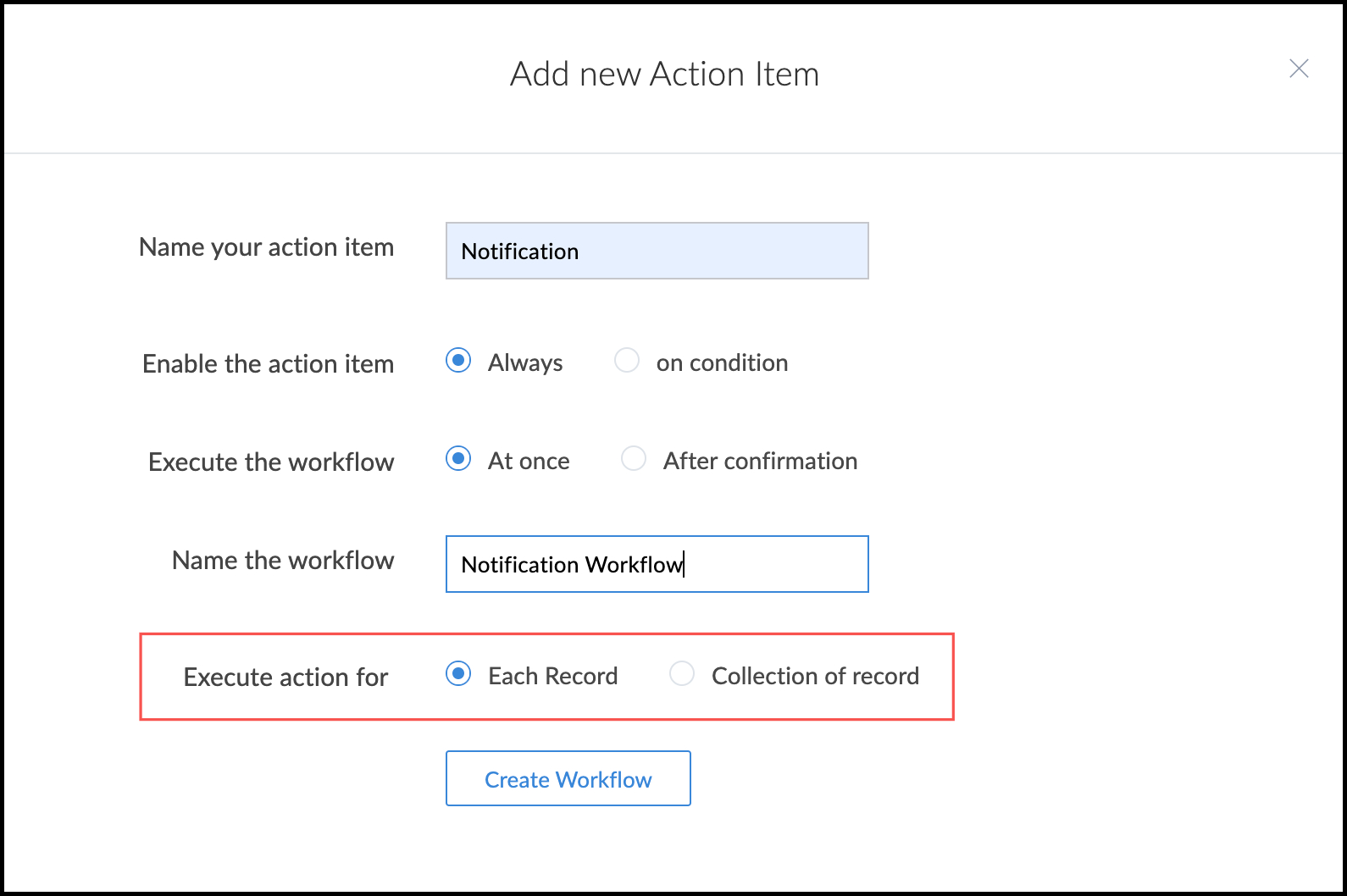Enable the 'After confirmation' radio button circle

pos(634,459)
